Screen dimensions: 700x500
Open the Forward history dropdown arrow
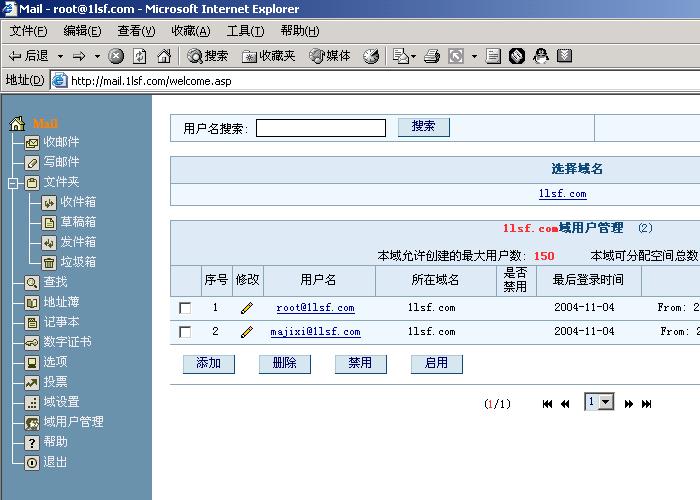[x=97, y=56]
